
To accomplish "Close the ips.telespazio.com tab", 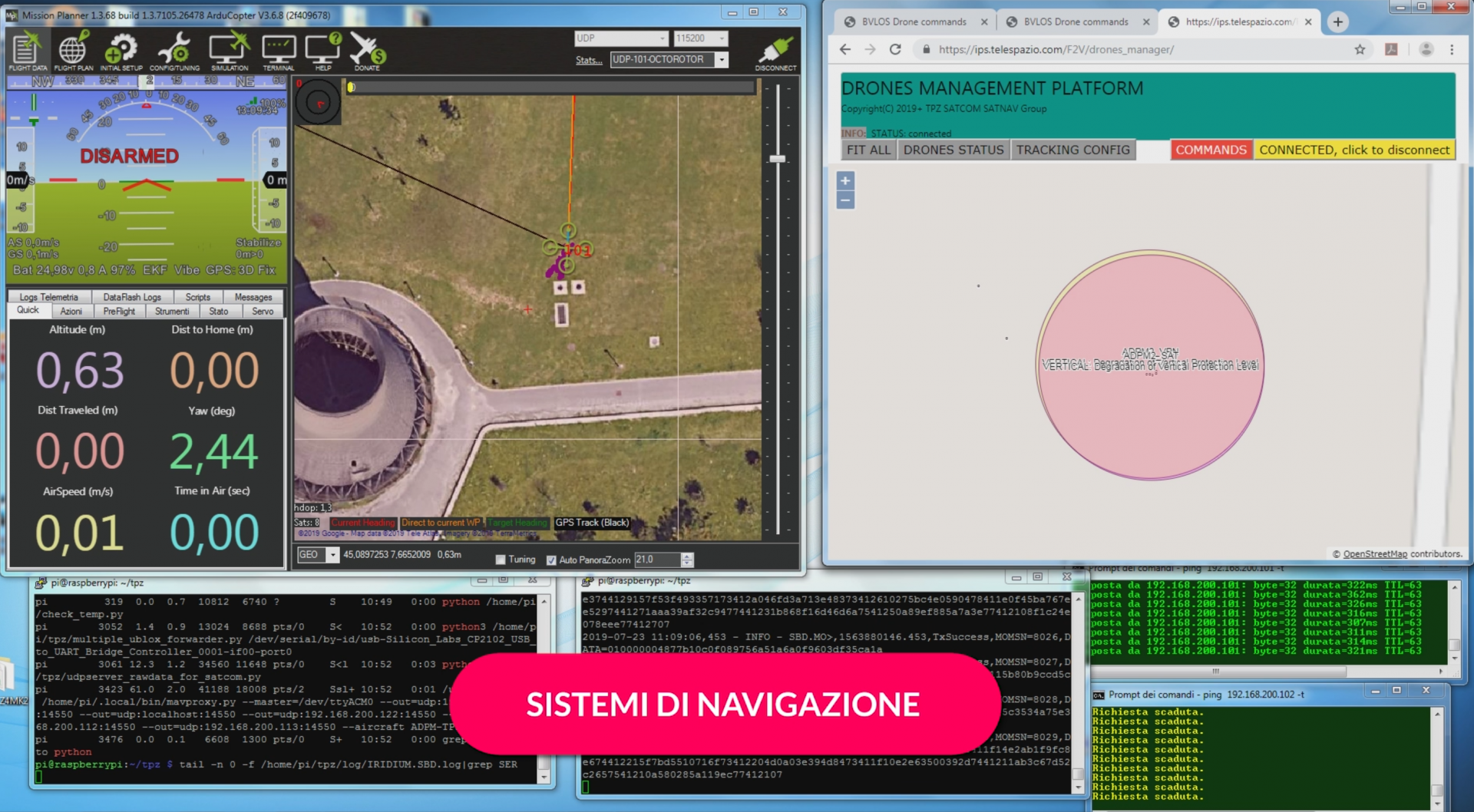I will click(x=1308, y=21).
